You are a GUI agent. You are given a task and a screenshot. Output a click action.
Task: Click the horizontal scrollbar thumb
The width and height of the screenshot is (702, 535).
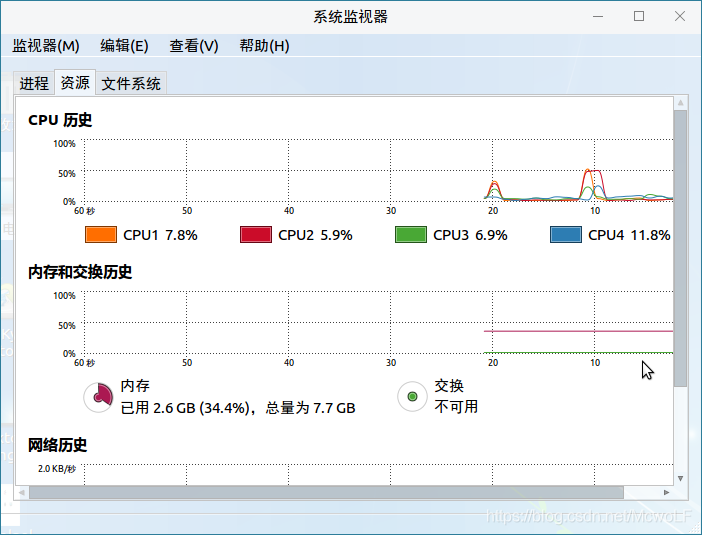click(x=326, y=492)
